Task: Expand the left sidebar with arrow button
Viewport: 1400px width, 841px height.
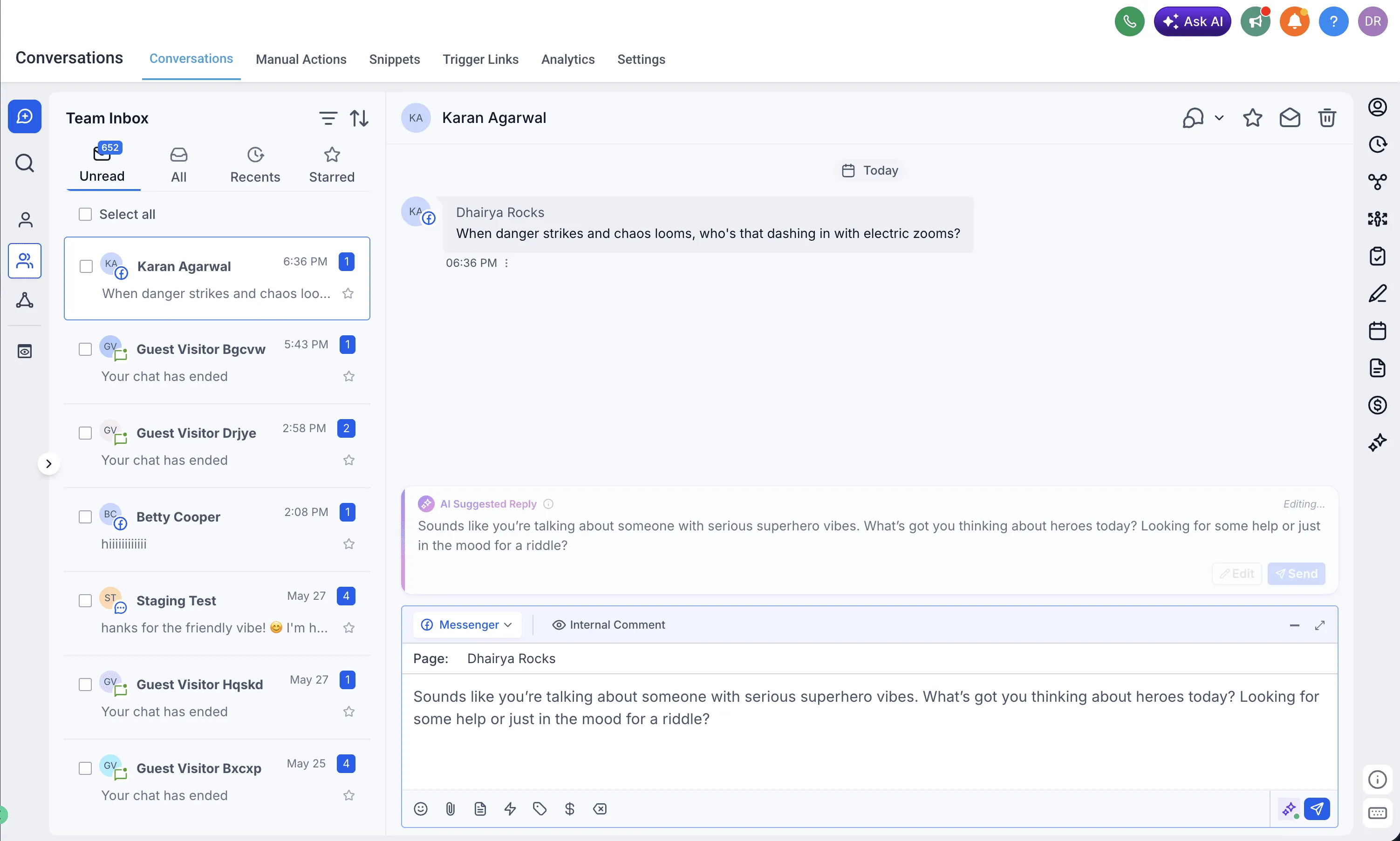Action: click(49, 463)
